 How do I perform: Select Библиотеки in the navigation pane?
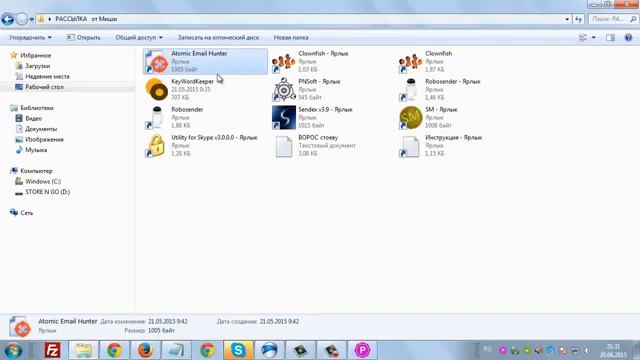coord(37,108)
